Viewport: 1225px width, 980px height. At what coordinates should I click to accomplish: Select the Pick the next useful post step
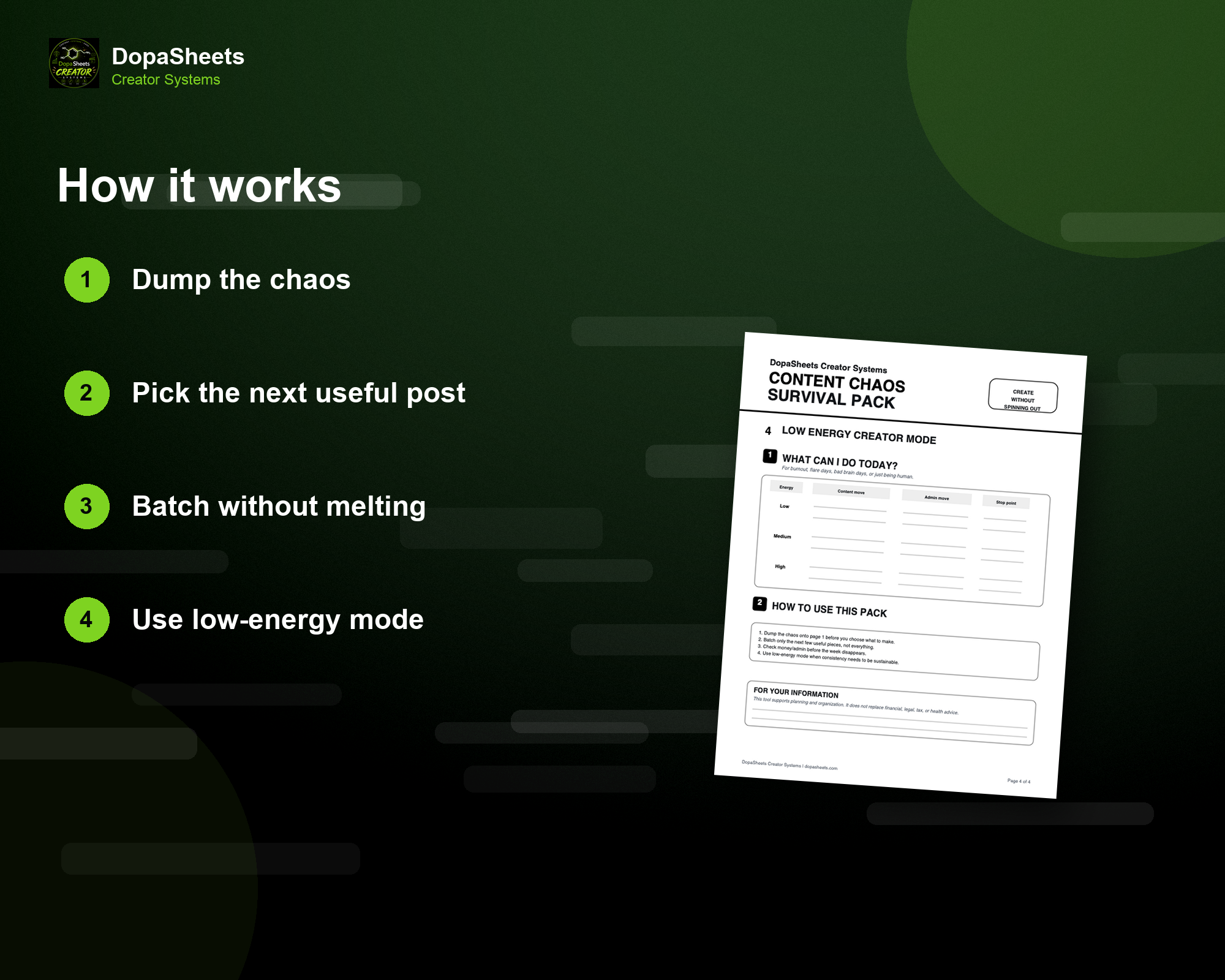click(x=299, y=393)
